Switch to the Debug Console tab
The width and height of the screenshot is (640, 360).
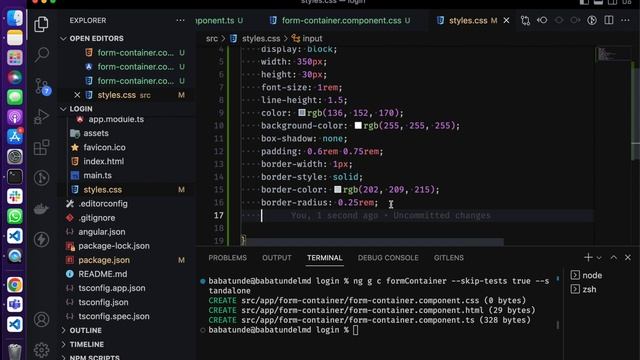(388, 258)
